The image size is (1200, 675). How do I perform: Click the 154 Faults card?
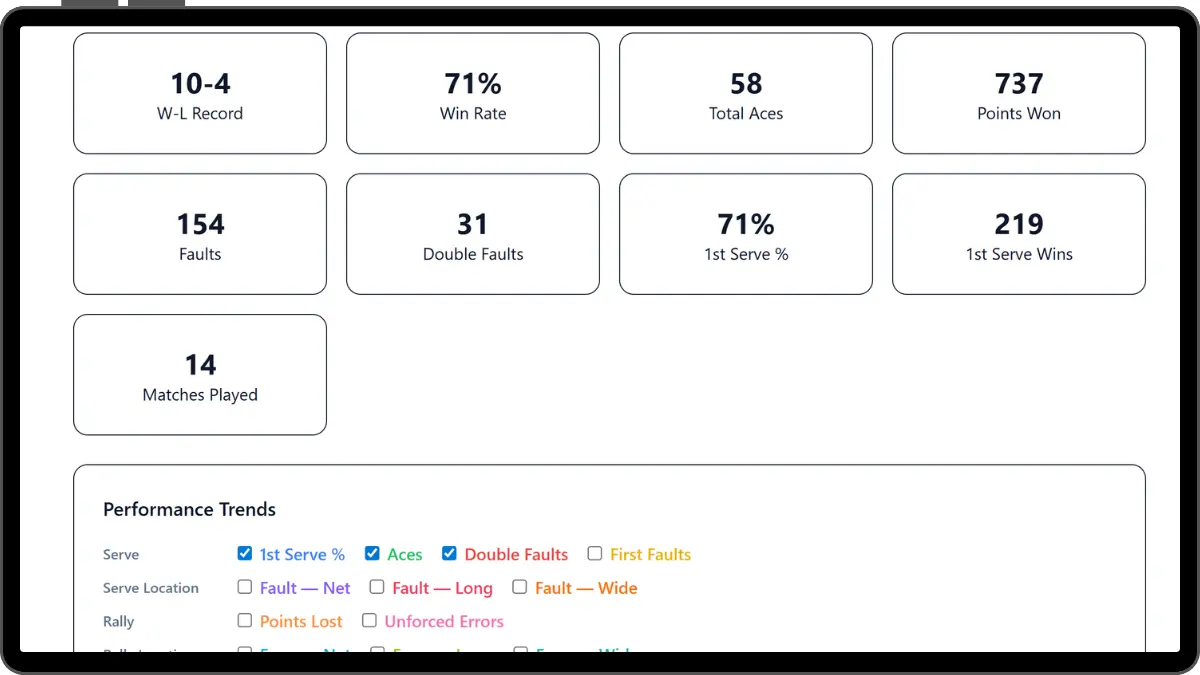tap(199, 234)
